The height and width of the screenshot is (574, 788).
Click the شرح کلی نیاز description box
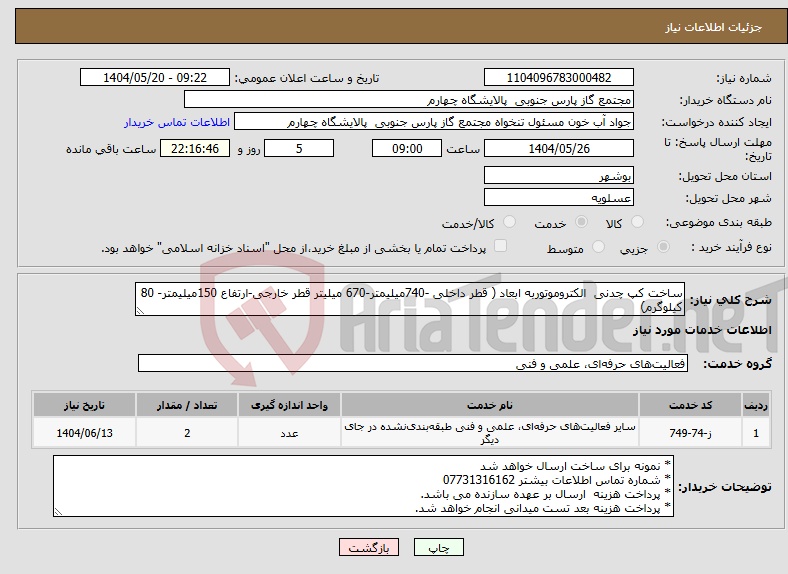pos(410,299)
